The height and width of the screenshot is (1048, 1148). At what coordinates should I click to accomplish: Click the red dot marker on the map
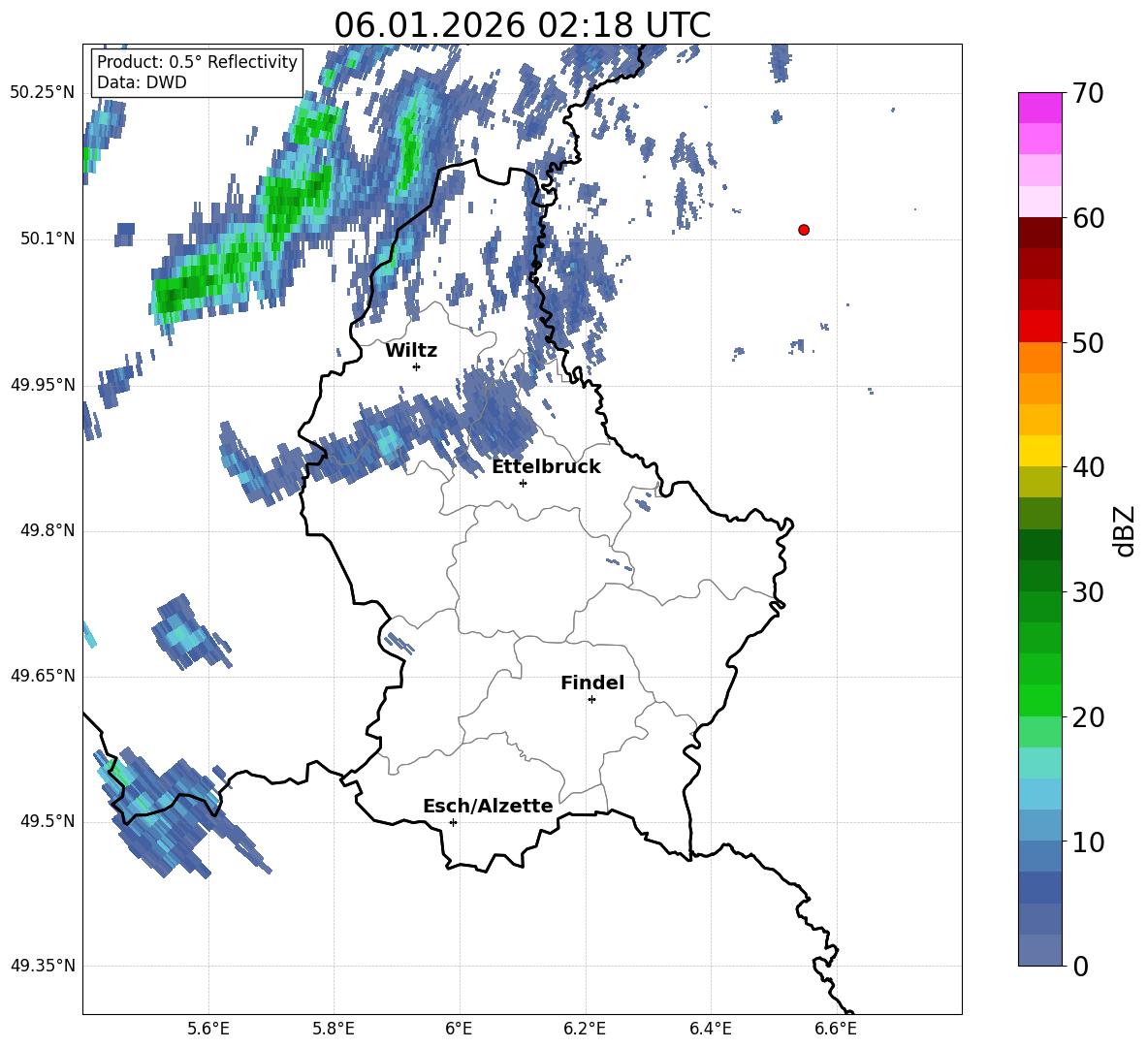coord(803,230)
